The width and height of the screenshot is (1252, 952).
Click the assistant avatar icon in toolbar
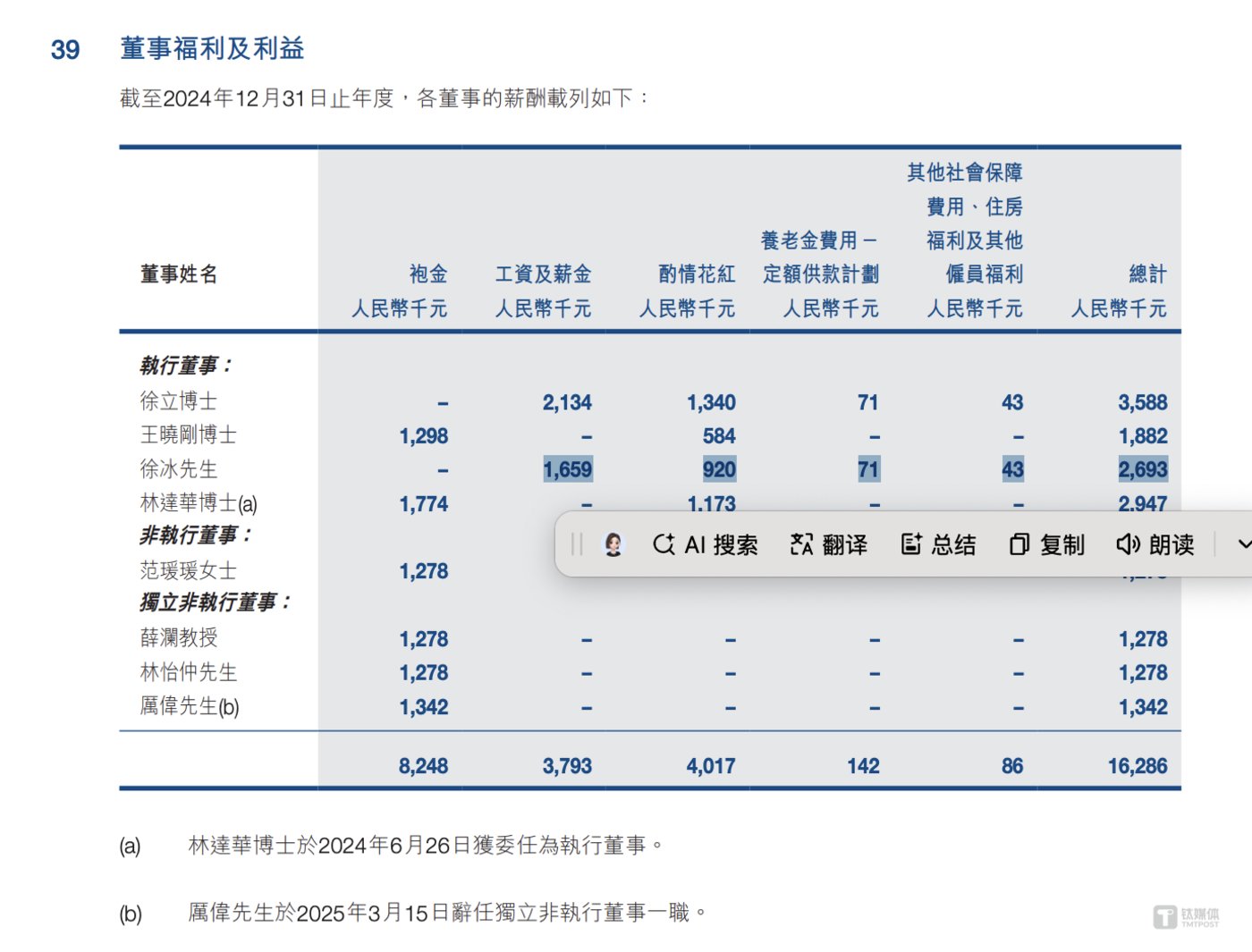tap(613, 544)
